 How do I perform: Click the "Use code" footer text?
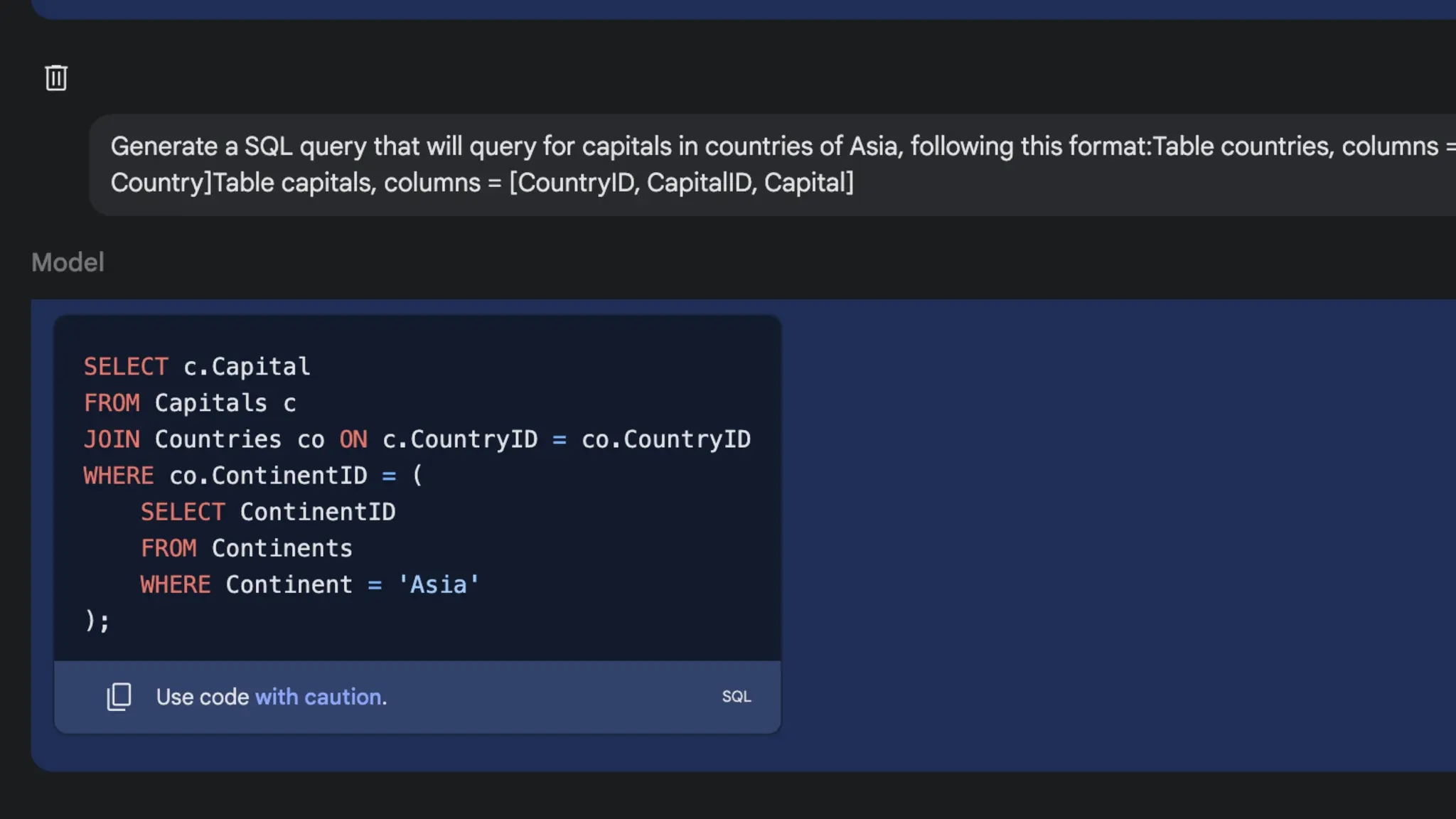coord(202,697)
